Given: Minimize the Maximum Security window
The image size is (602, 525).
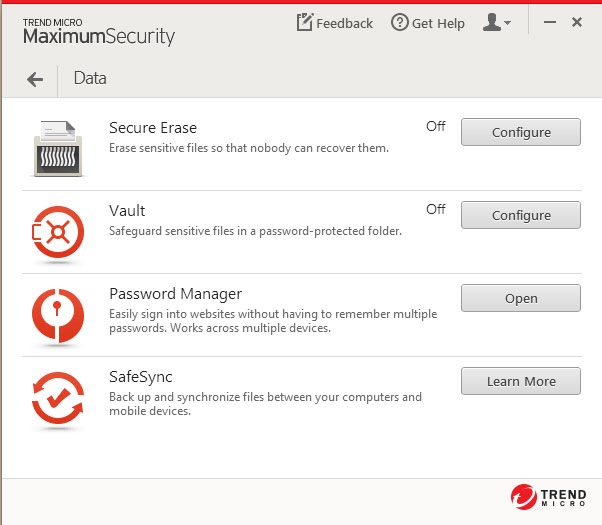Looking at the screenshot, I should point(550,22).
